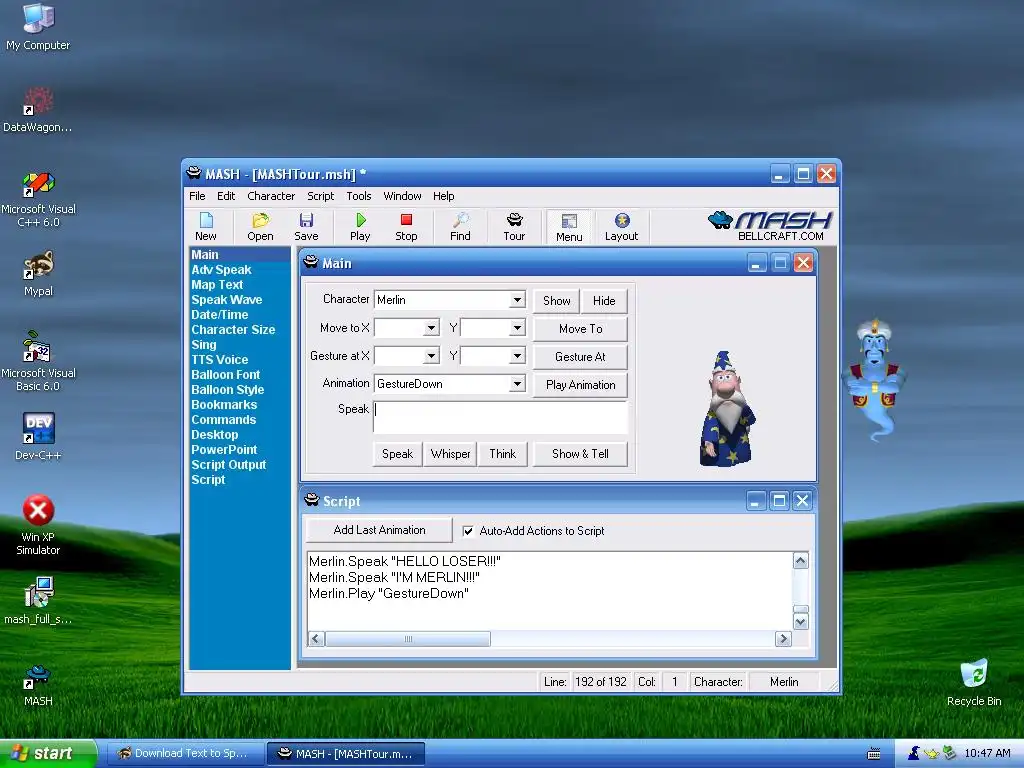
Task: Toggle the Menu toolbar button
Action: tap(569, 227)
